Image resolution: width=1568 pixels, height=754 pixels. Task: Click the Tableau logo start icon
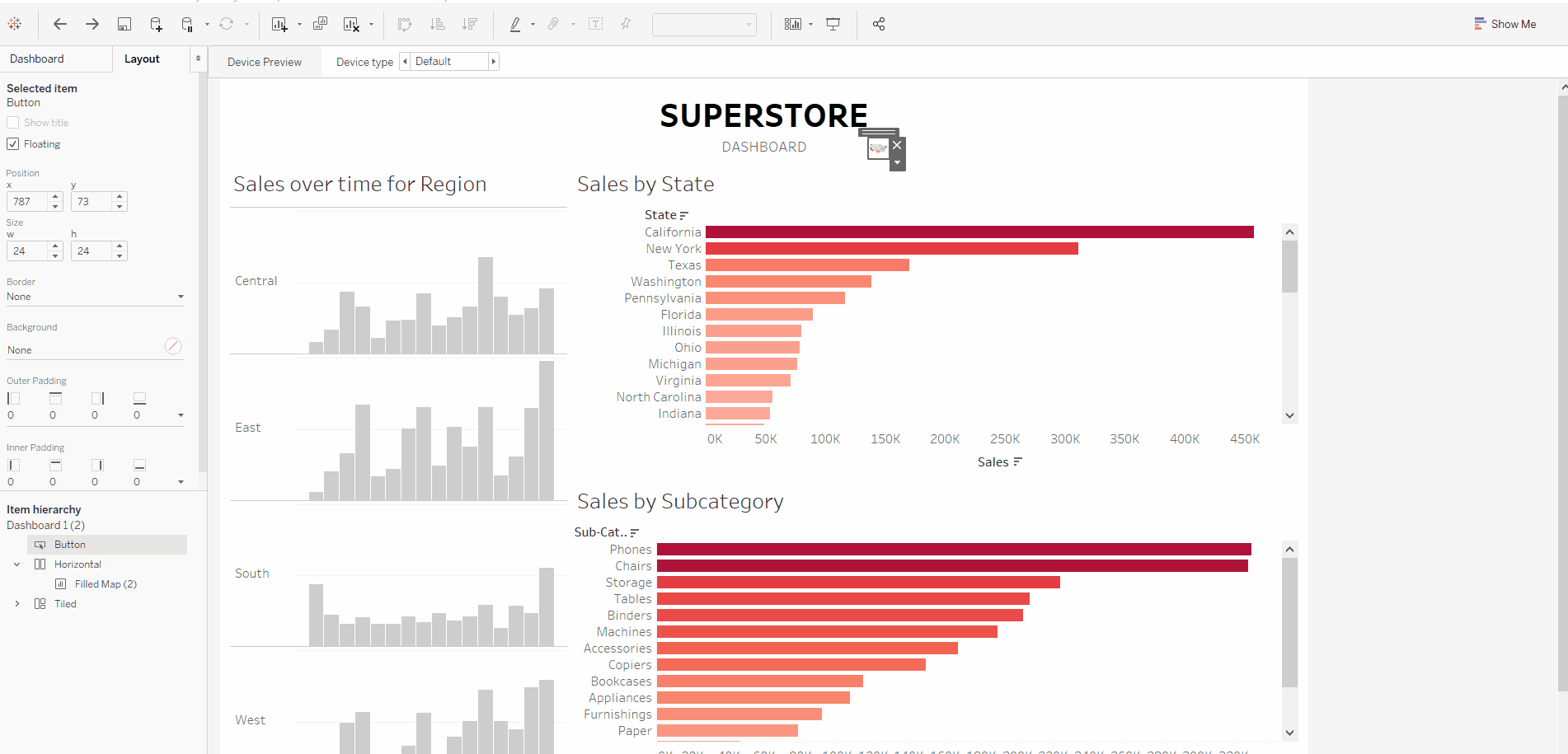tap(15, 25)
